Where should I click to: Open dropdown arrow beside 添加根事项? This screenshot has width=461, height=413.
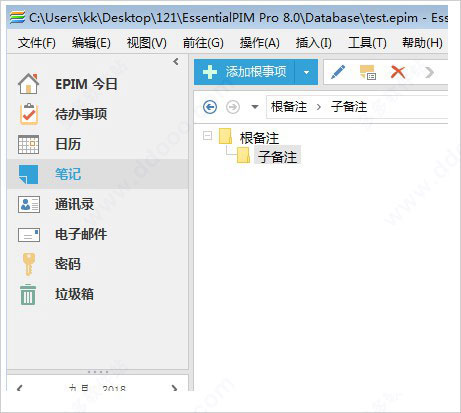306,72
